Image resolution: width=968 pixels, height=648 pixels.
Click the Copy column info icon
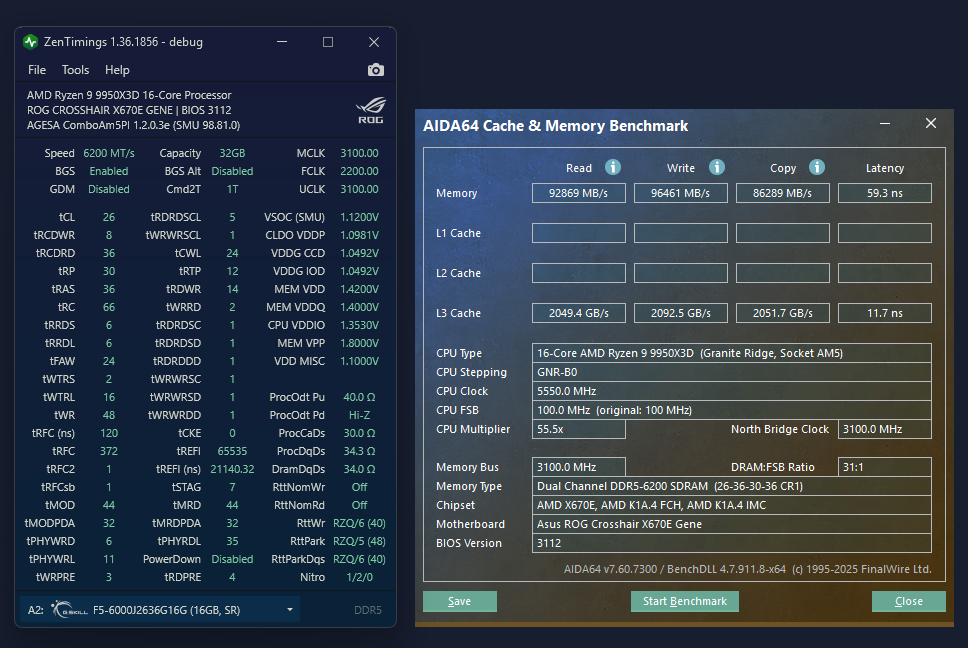(817, 167)
